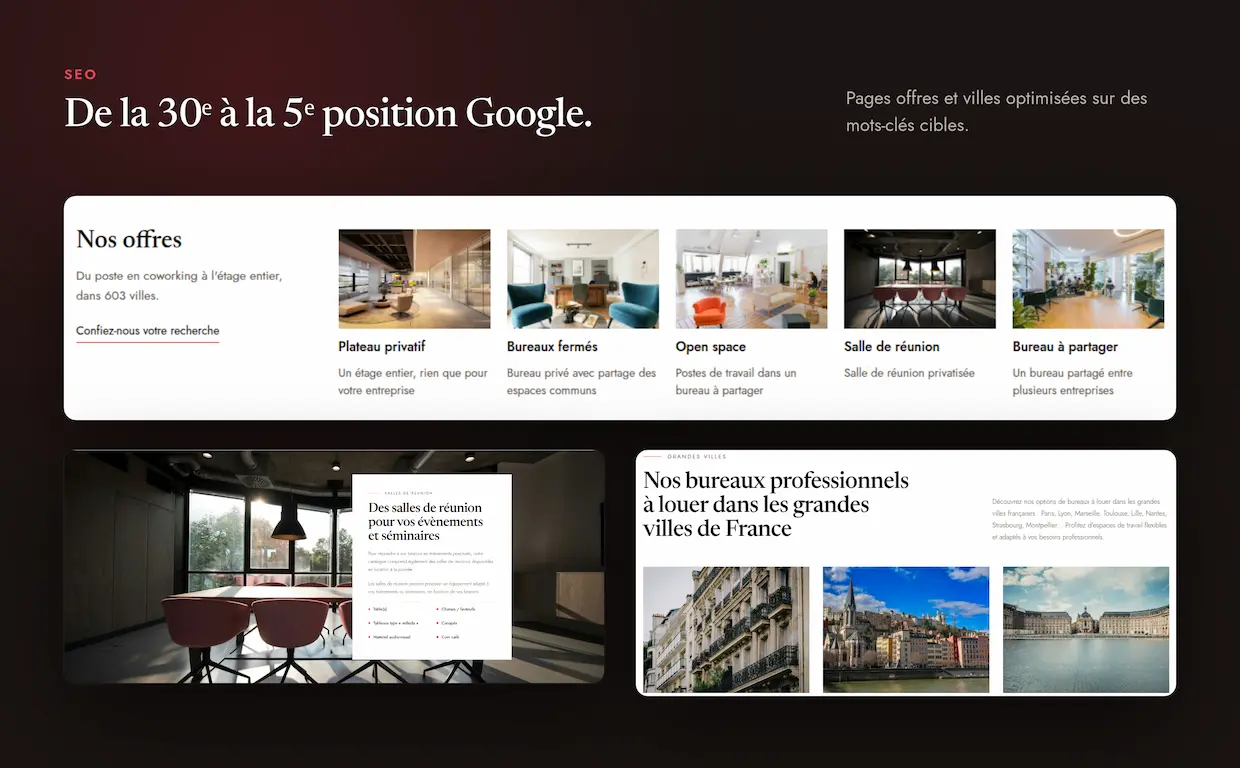Open the riverside church city photo
The height and width of the screenshot is (768, 1240).
click(x=906, y=630)
